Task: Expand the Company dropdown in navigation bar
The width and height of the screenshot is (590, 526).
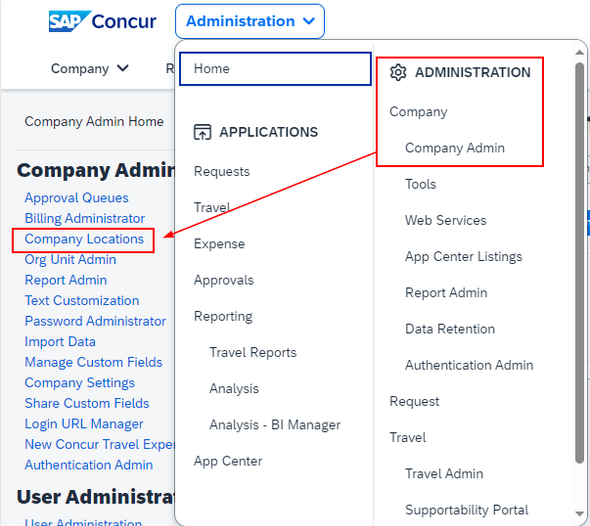Action: [x=90, y=68]
